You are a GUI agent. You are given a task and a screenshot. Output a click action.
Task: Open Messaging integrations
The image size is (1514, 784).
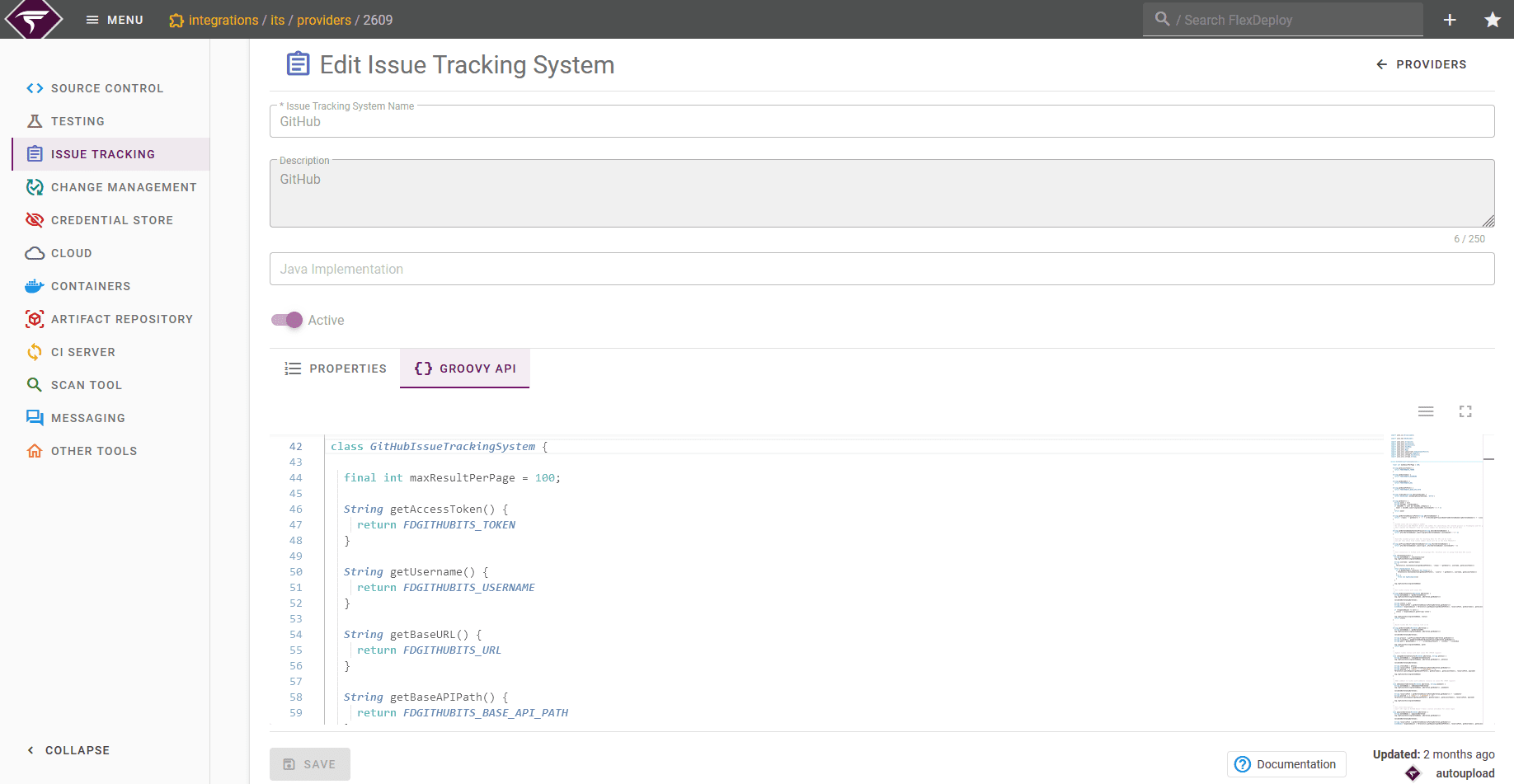click(x=110, y=418)
